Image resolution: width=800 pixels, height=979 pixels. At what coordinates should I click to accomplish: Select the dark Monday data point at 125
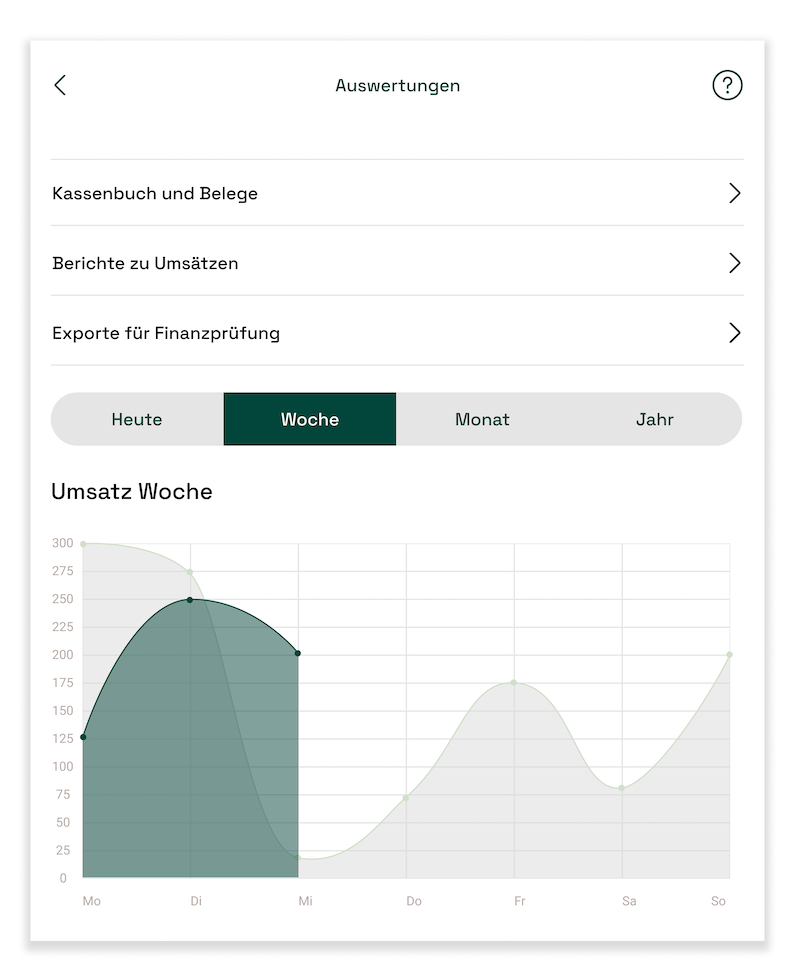point(83,737)
